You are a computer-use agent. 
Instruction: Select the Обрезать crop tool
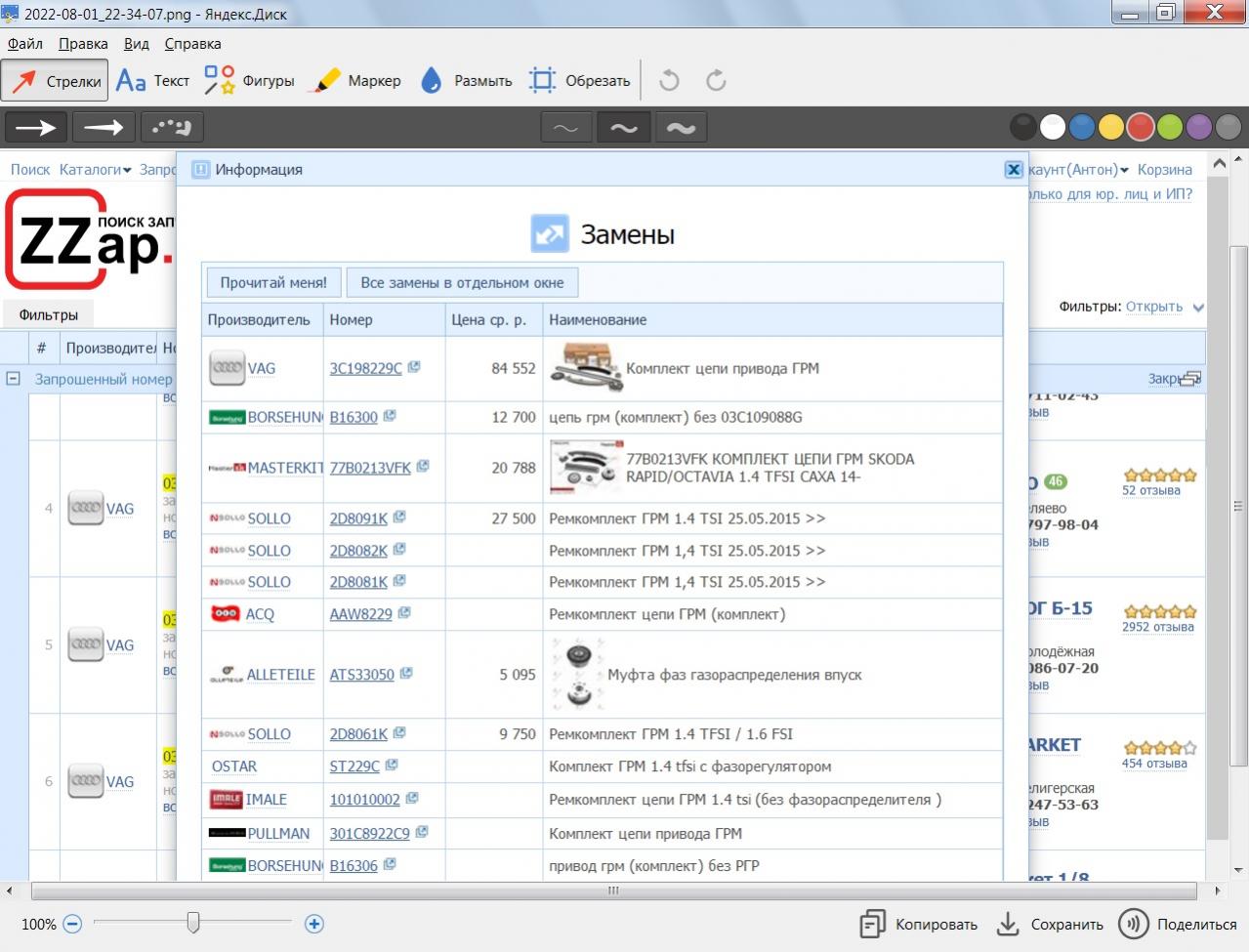tap(579, 81)
